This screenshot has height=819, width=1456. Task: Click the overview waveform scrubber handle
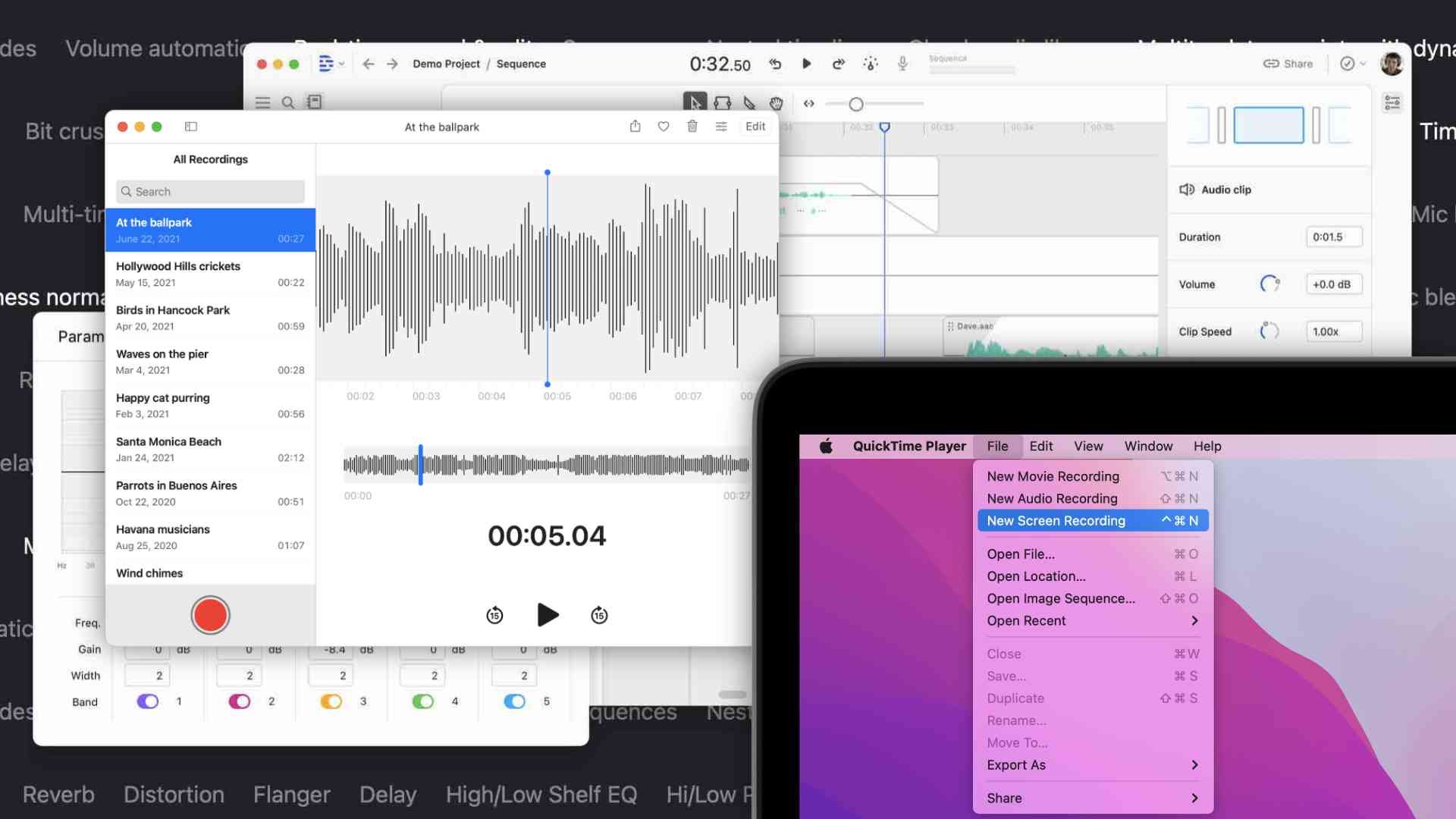coord(420,465)
